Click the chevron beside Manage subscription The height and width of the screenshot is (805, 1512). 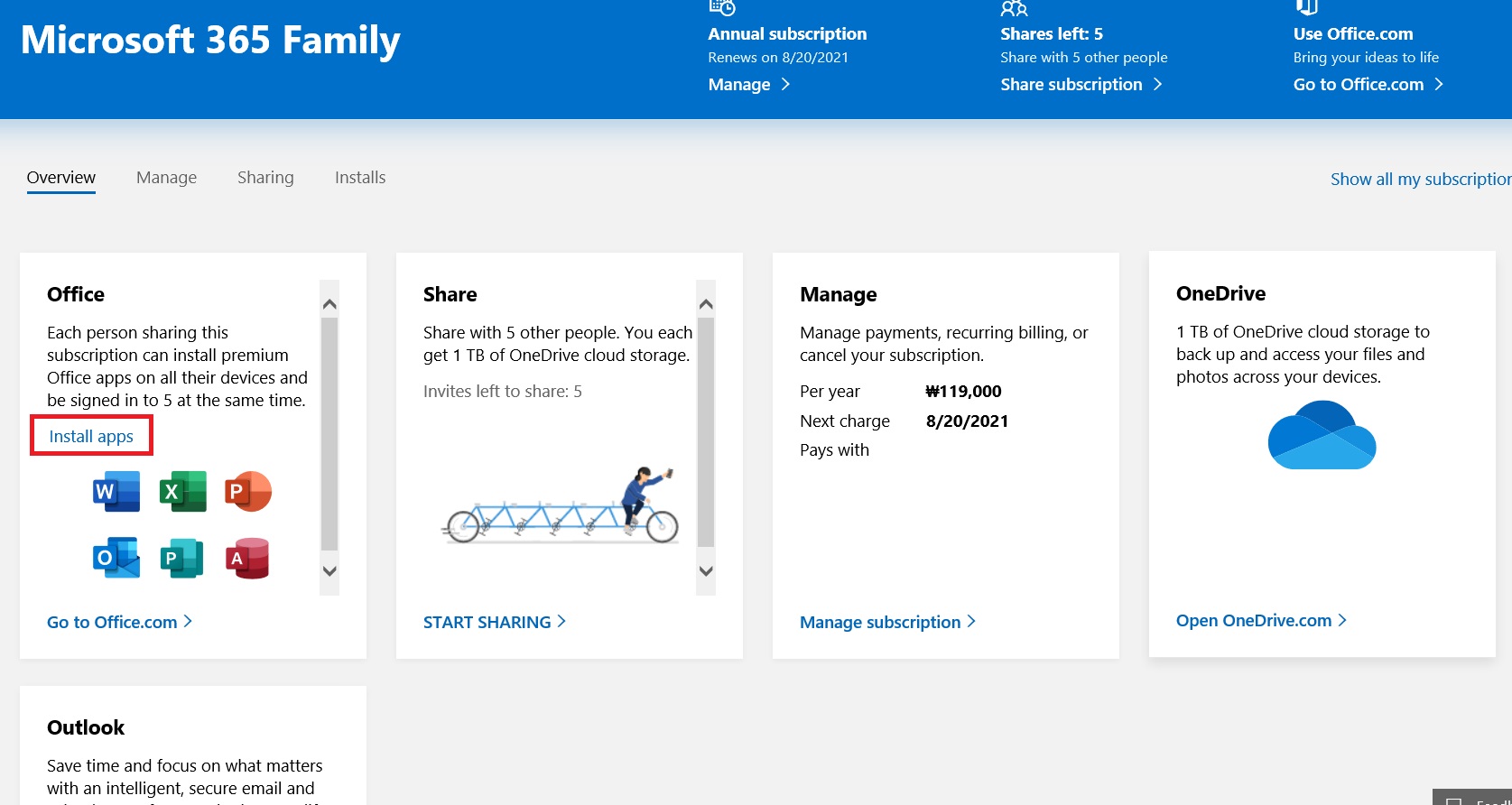click(x=971, y=621)
